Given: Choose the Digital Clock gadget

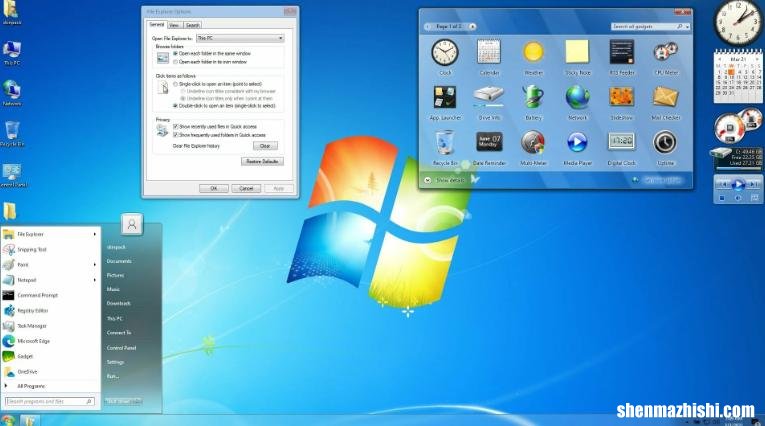Looking at the screenshot, I should click(622, 142).
